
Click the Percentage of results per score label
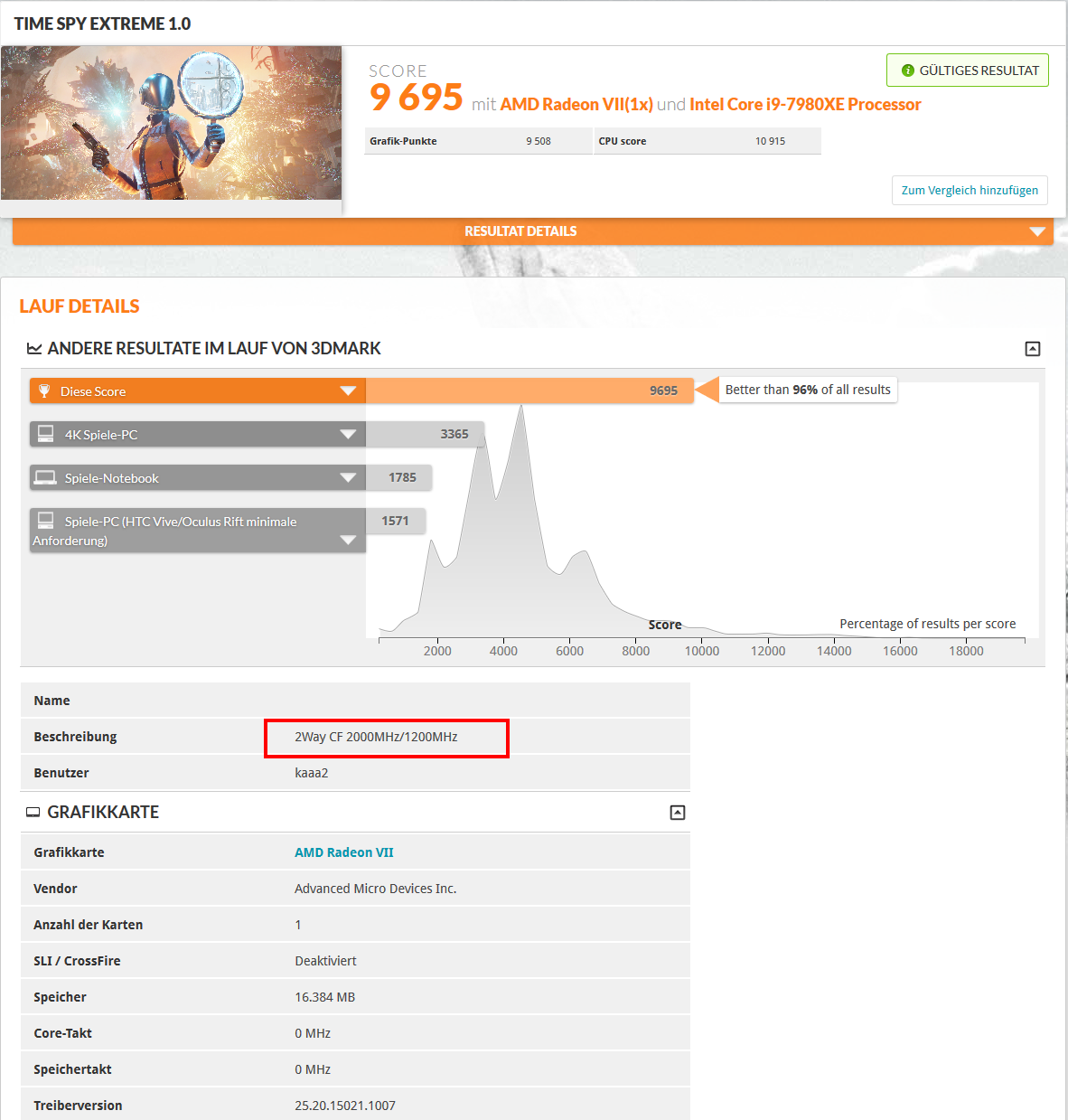click(x=928, y=624)
